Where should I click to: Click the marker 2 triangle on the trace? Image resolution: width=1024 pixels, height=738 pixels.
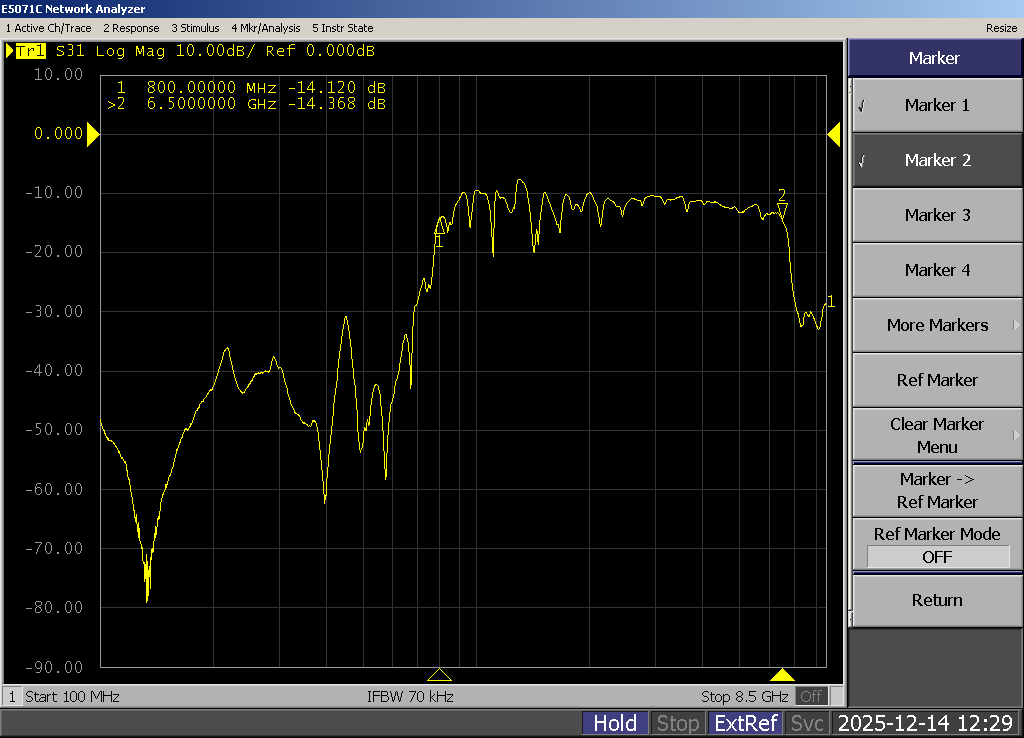pyautogui.click(x=783, y=210)
